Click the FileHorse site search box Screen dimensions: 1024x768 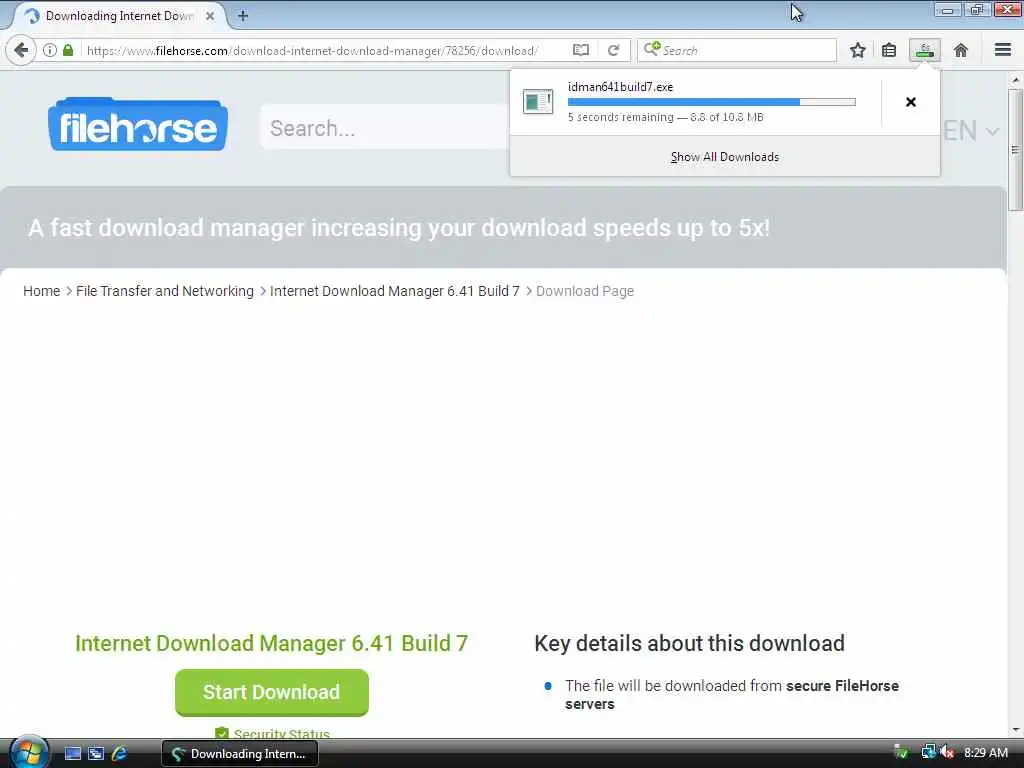click(385, 127)
